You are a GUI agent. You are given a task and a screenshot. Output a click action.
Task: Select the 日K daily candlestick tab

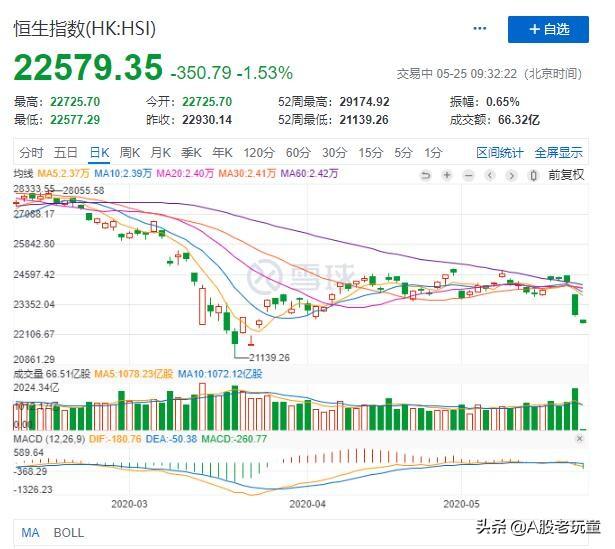[99, 152]
